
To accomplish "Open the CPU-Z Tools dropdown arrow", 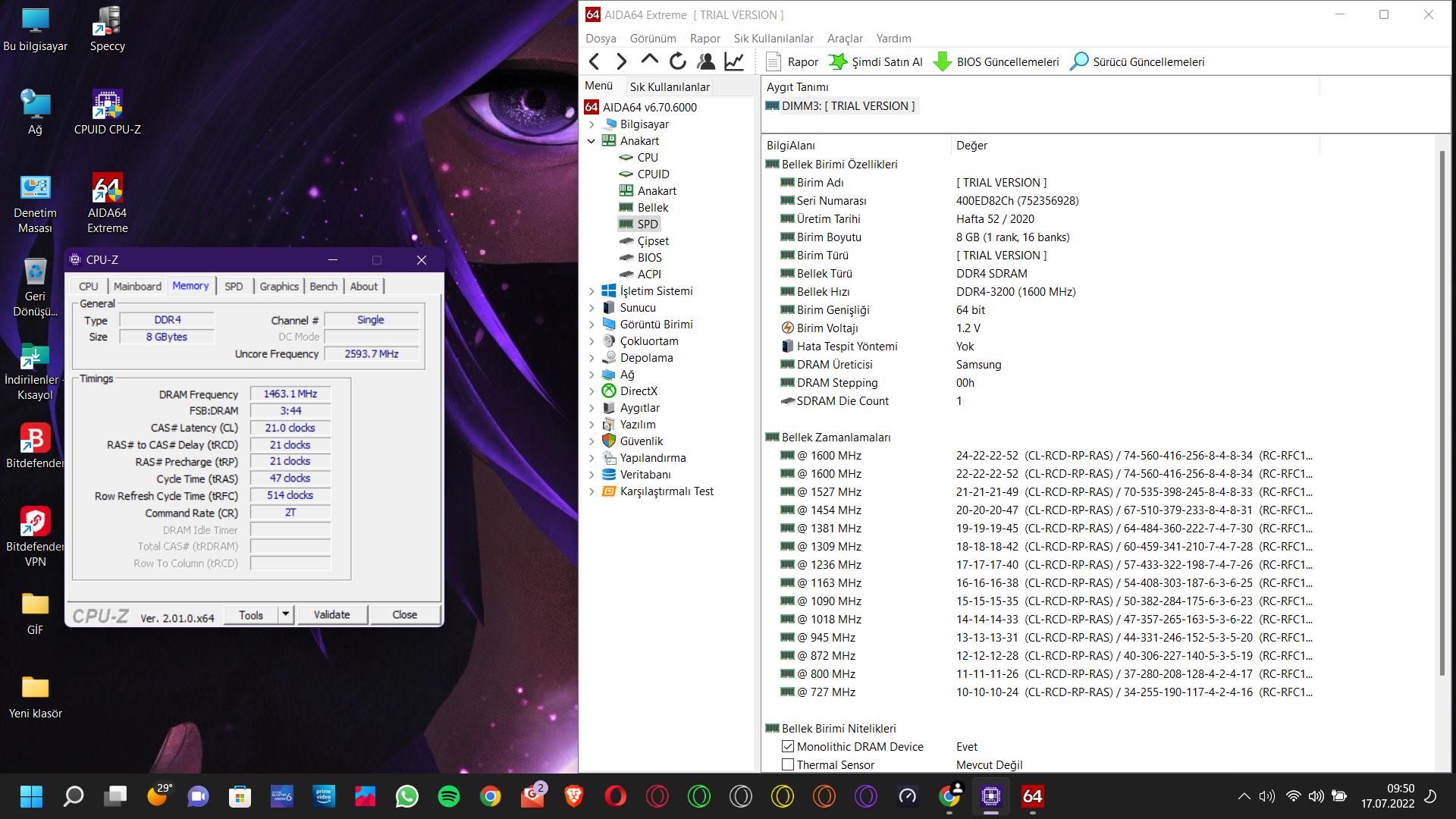I will [x=286, y=615].
